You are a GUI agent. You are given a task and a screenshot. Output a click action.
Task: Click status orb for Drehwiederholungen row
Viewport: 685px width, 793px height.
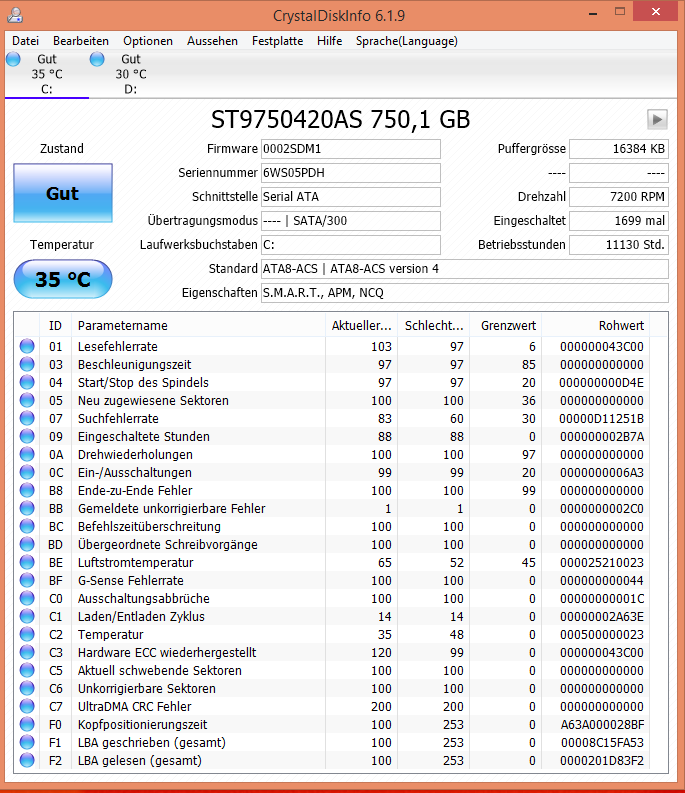pyautogui.click(x=27, y=454)
